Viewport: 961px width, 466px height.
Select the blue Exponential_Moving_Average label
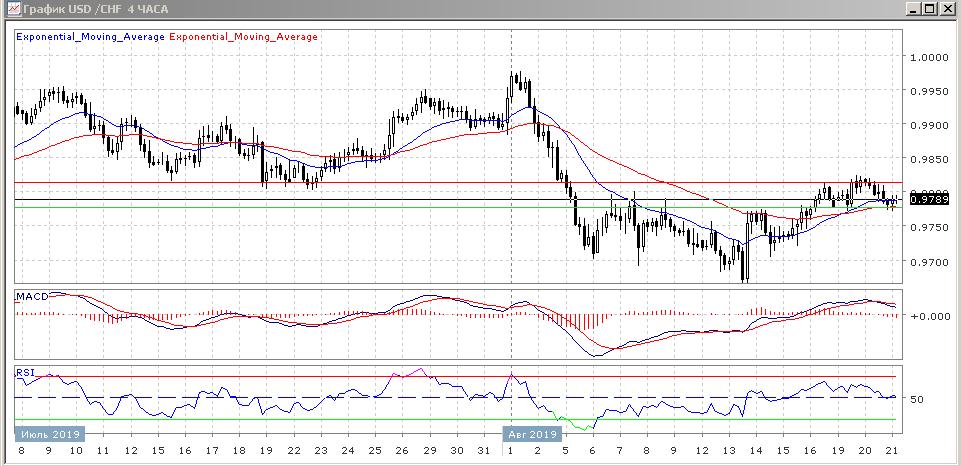point(92,37)
